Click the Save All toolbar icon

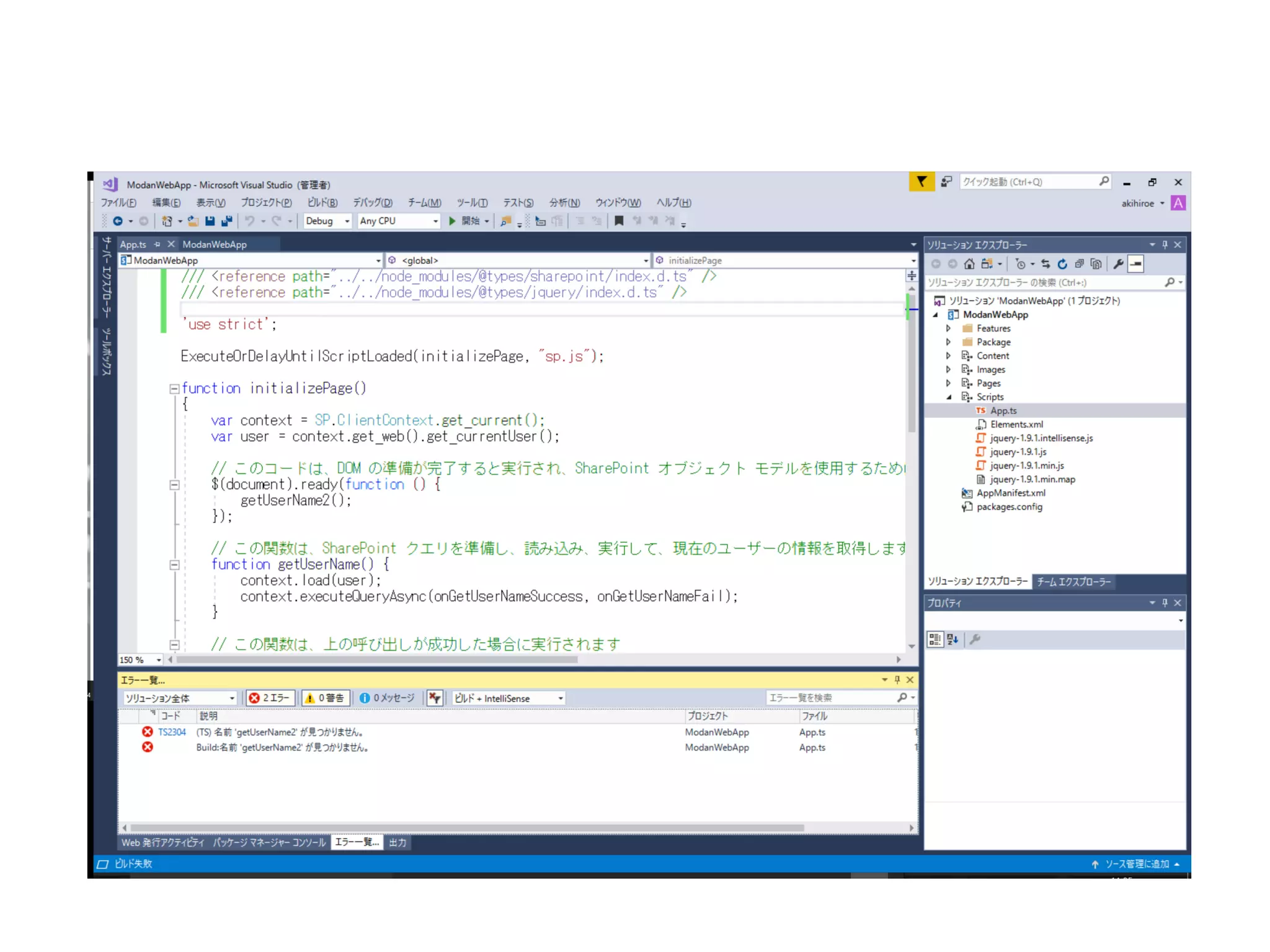(227, 221)
